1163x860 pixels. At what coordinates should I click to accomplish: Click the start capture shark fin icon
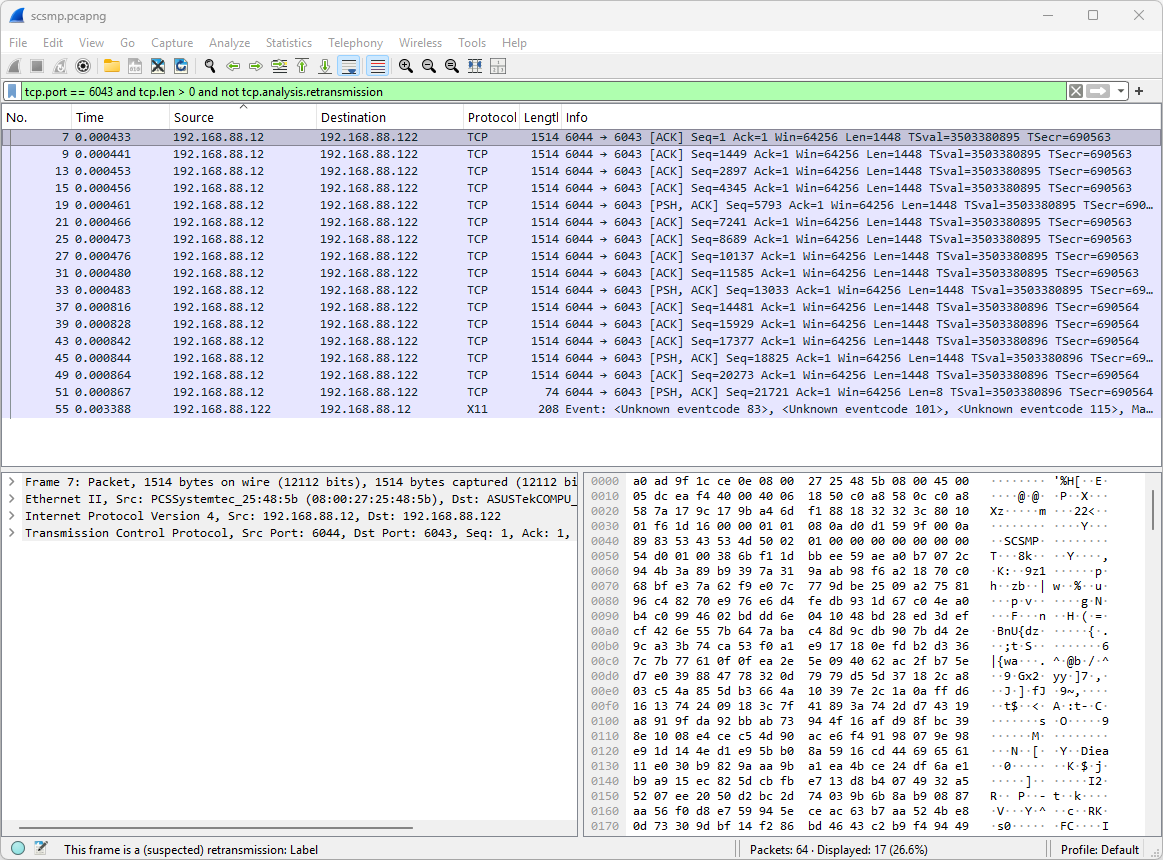tap(14, 66)
